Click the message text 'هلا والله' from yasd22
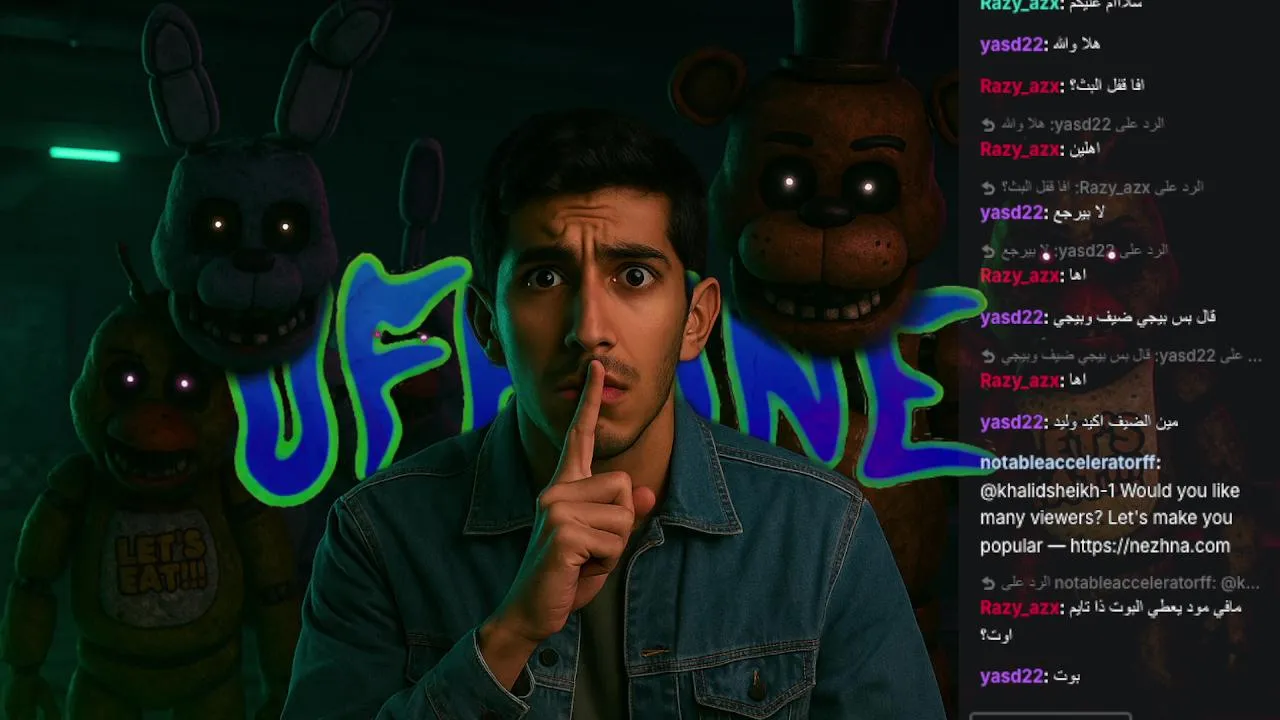 click(x=1075, y=44)
